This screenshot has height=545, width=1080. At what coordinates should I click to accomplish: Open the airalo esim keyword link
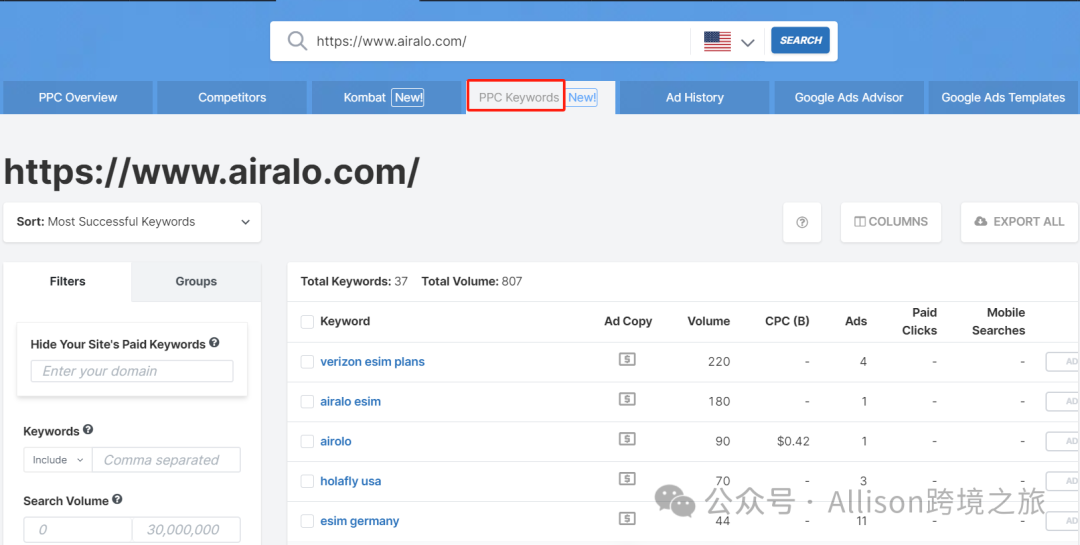[x=351, y=402]
